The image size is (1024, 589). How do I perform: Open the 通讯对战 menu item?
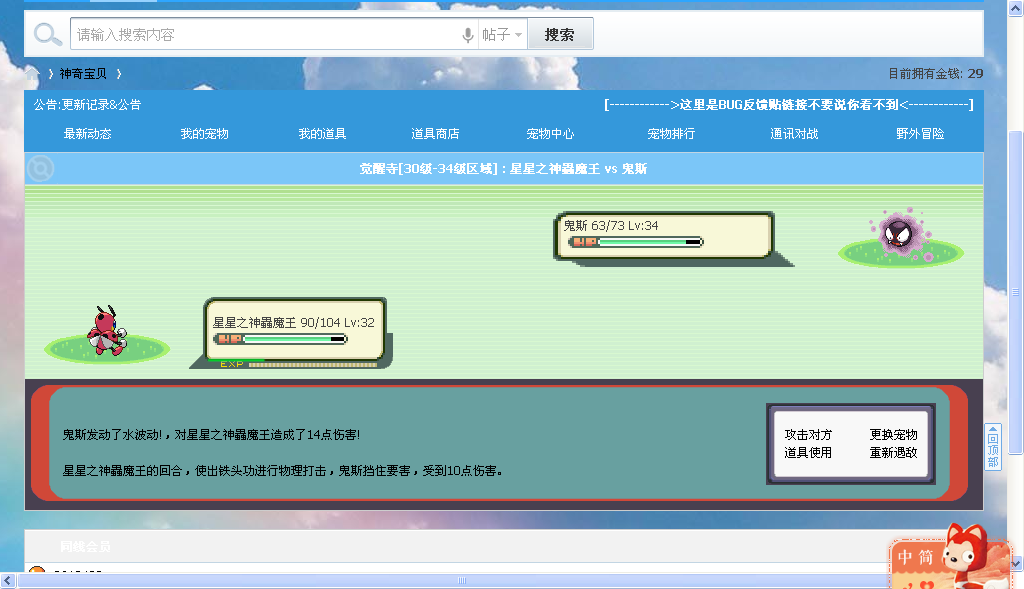tap(794, 134)
